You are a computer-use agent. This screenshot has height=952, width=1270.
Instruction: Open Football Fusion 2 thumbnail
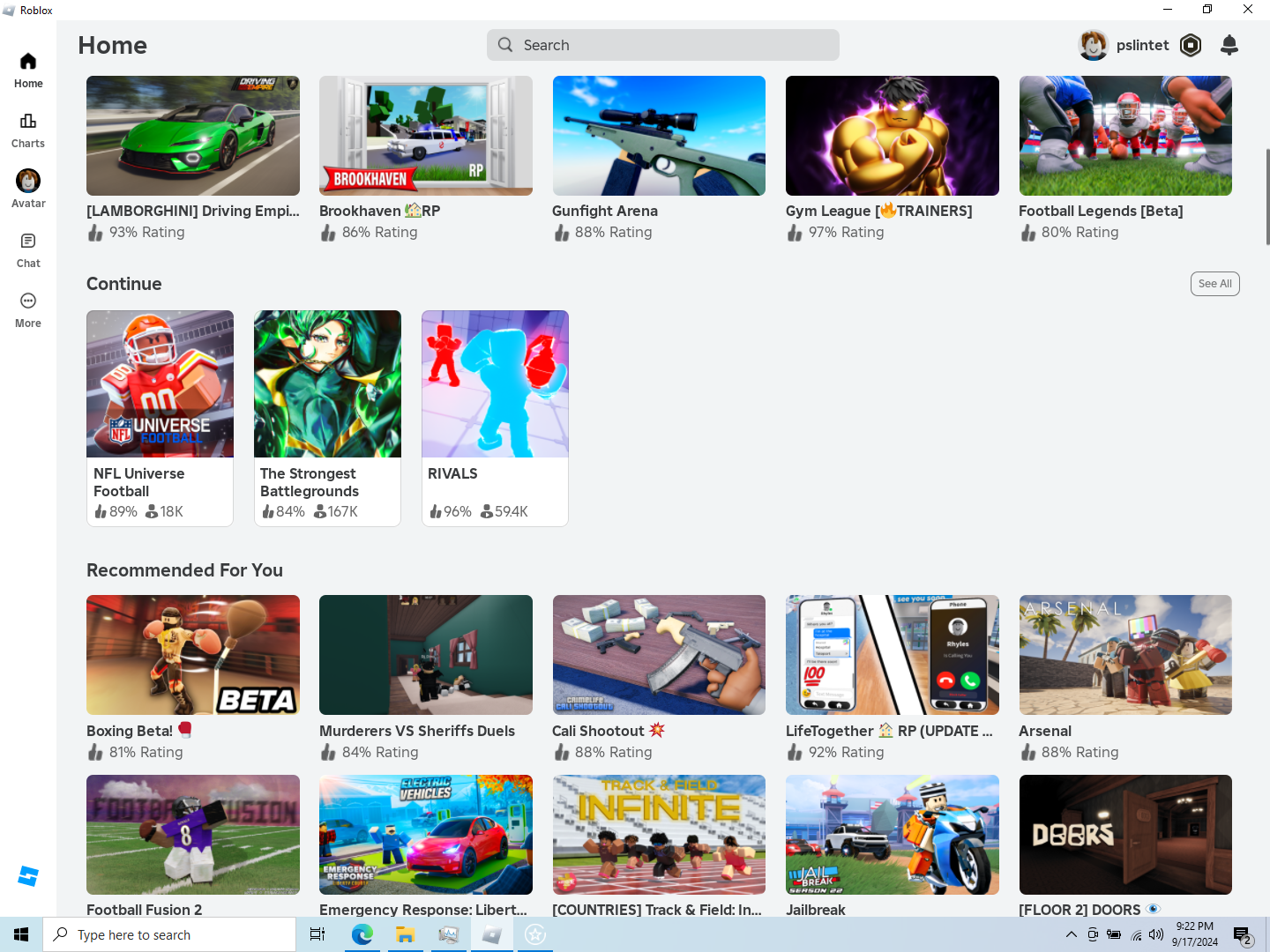pos(193,835)
